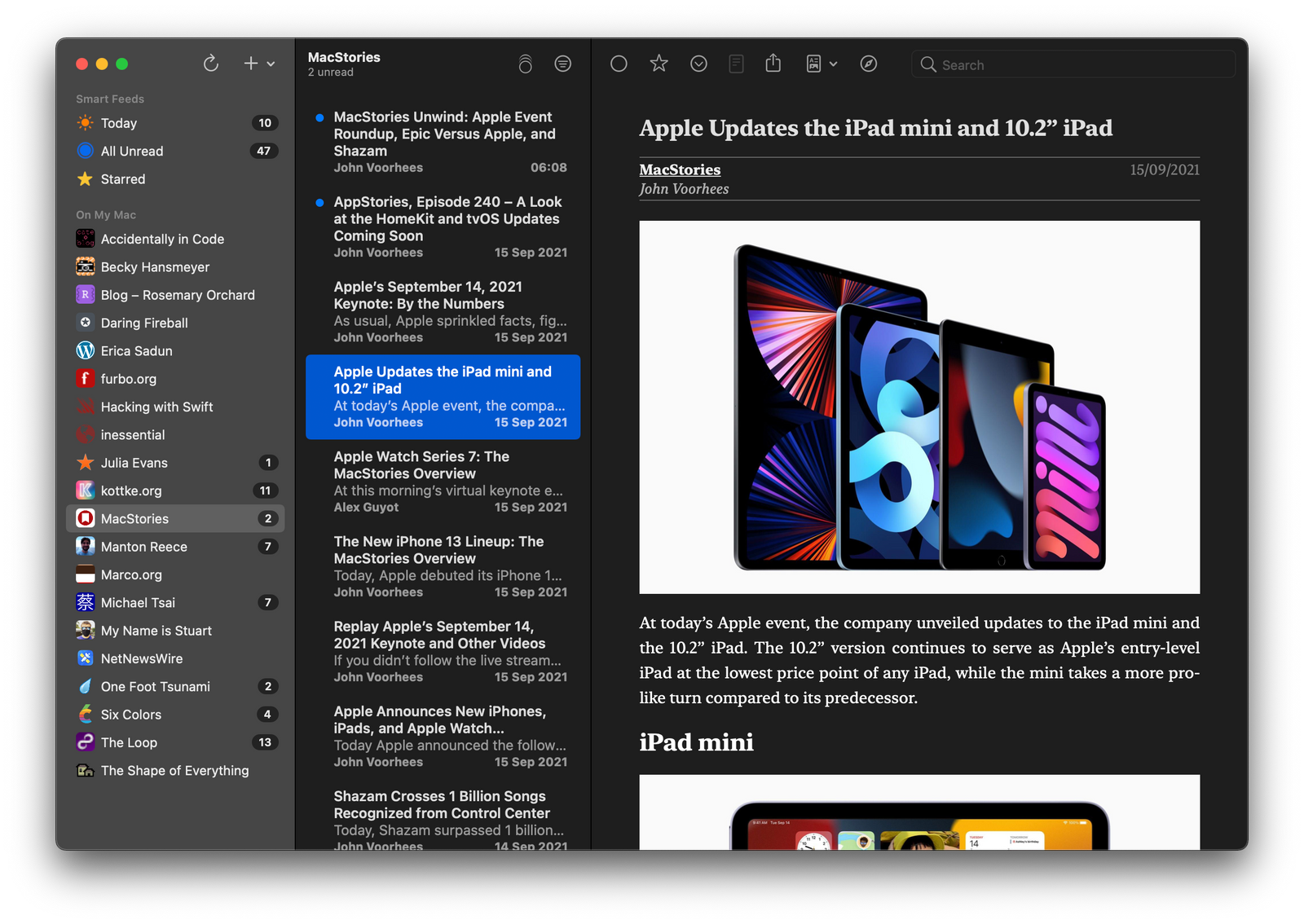The width and height of the screenshot is (1304, 924).
Task: Click the Mark All as Read icon
Action: tap(526, 64)
